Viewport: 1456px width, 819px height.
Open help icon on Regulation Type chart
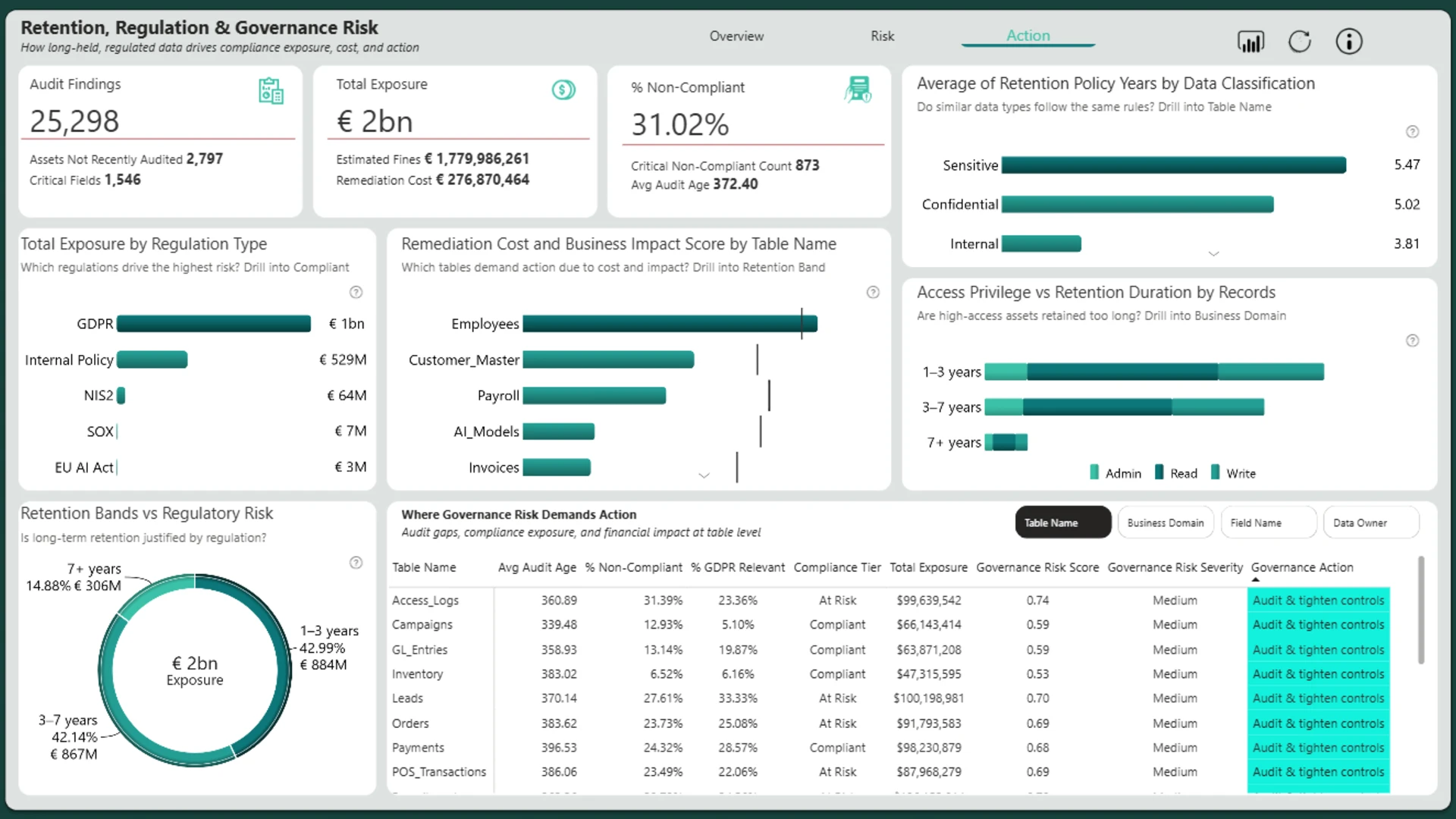pyautogui.click(x=356, y=292)
